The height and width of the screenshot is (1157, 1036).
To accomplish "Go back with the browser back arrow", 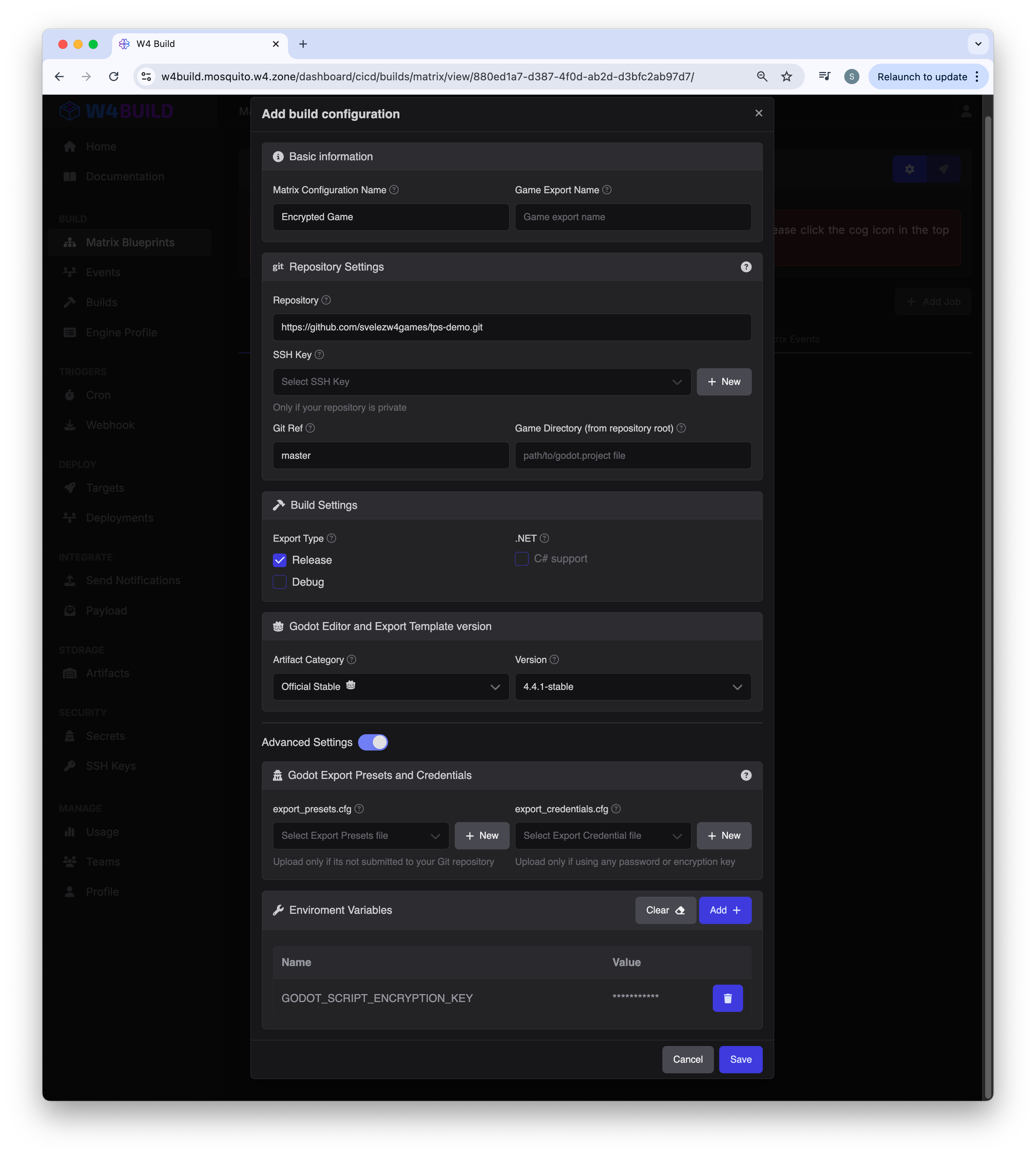I will click(59, 76).
